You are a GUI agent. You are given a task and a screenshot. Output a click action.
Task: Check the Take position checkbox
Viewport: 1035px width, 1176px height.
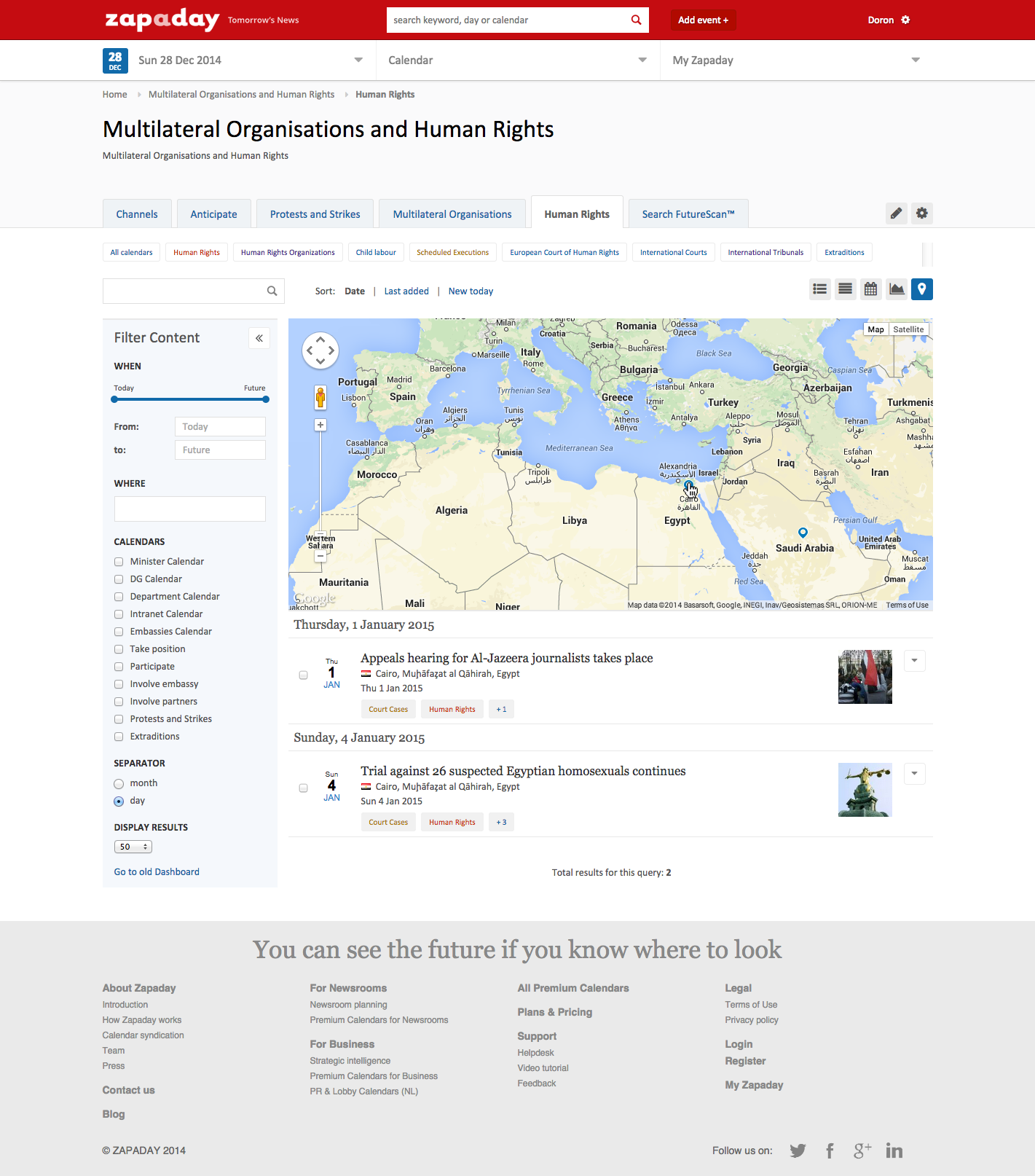(x=119, y=649)
